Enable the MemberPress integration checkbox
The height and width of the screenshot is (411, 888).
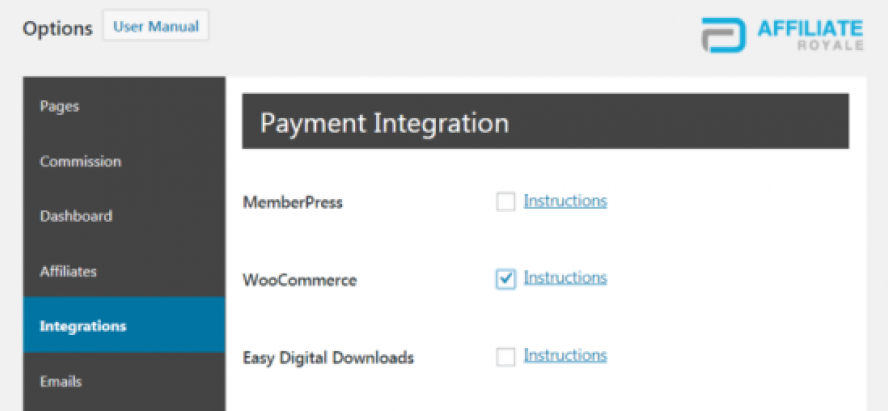(x=505, y=202)
